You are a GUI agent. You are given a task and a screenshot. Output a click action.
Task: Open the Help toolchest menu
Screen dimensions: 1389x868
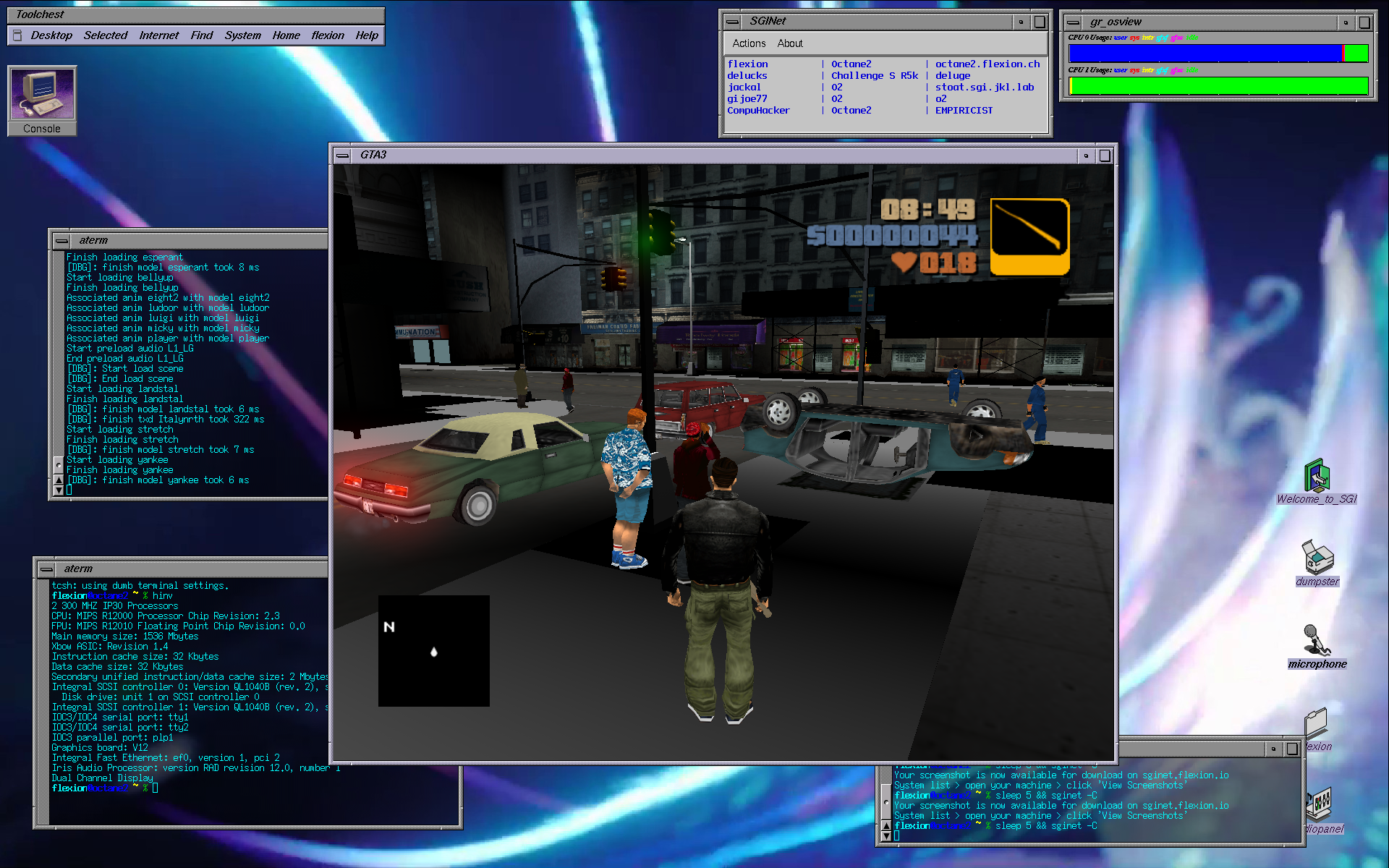point(367,35)
